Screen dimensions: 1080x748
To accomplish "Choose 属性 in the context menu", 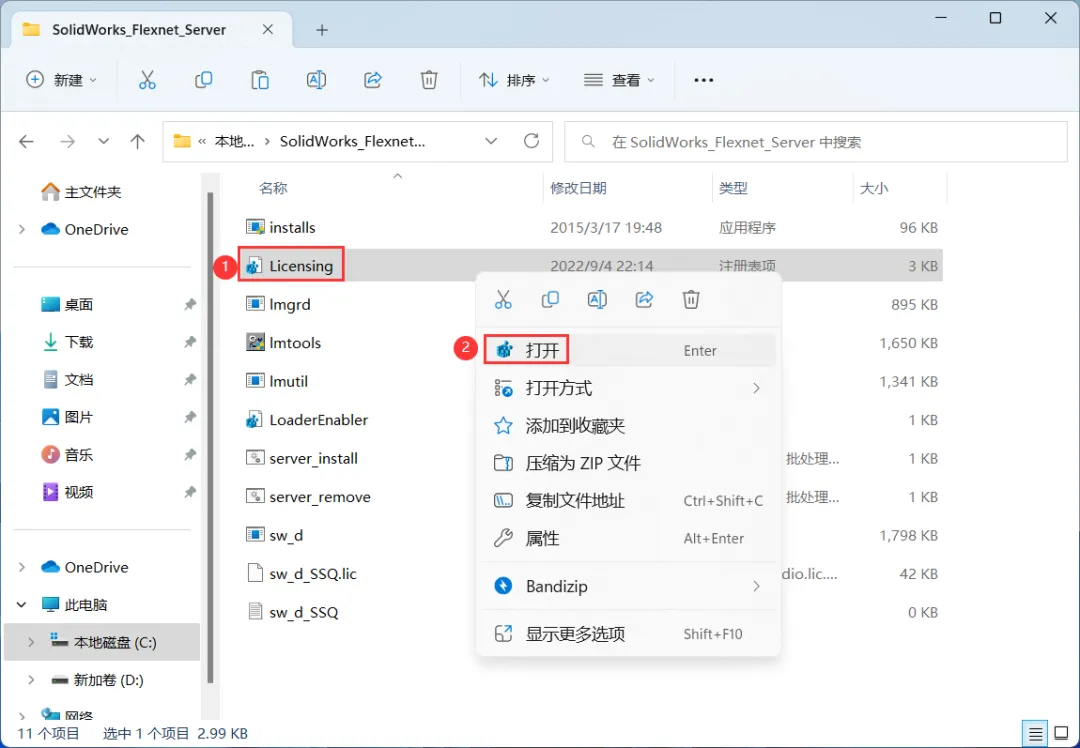I will click(x=628, y=538).
